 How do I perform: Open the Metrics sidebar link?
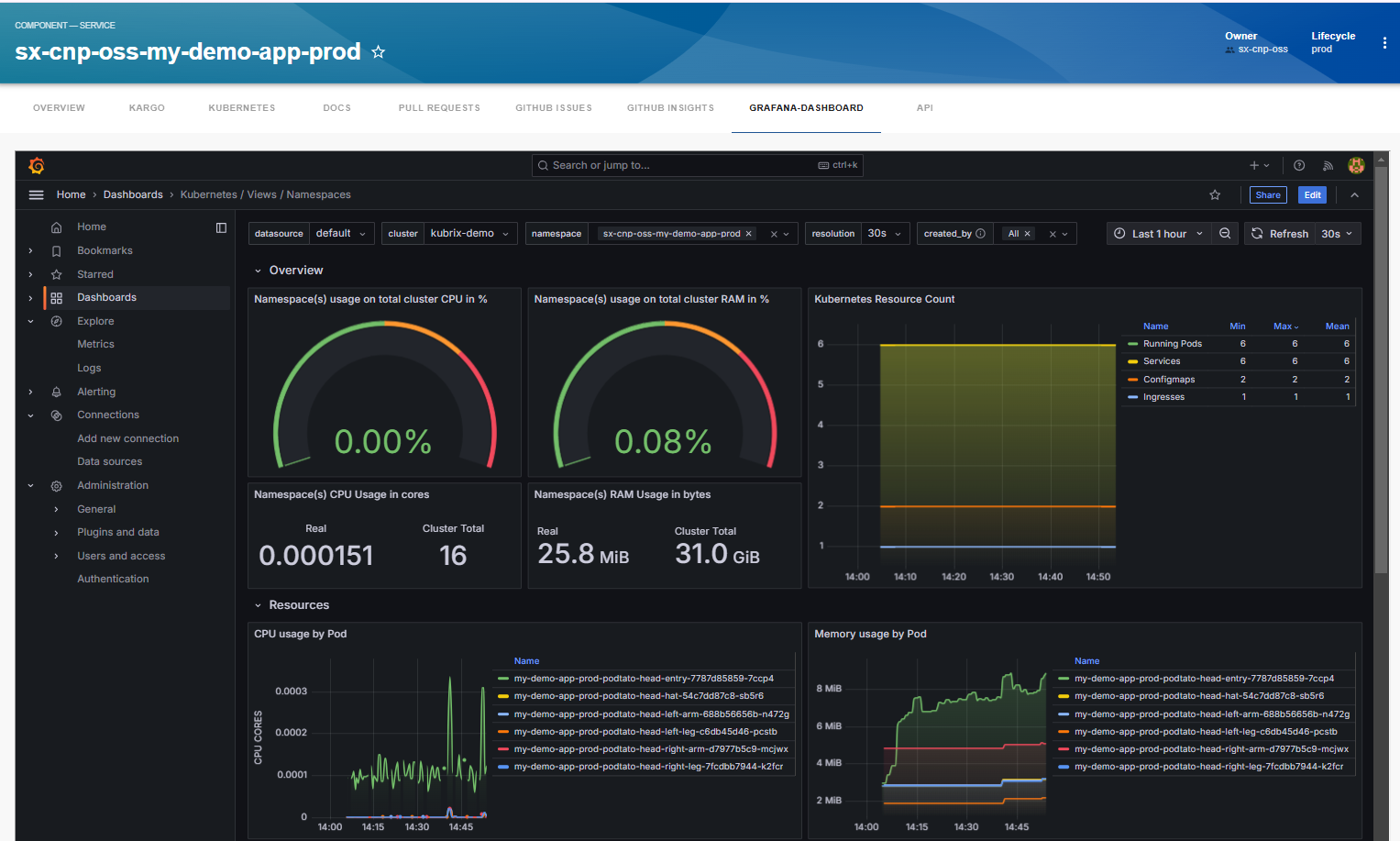(x=95, y=345)
